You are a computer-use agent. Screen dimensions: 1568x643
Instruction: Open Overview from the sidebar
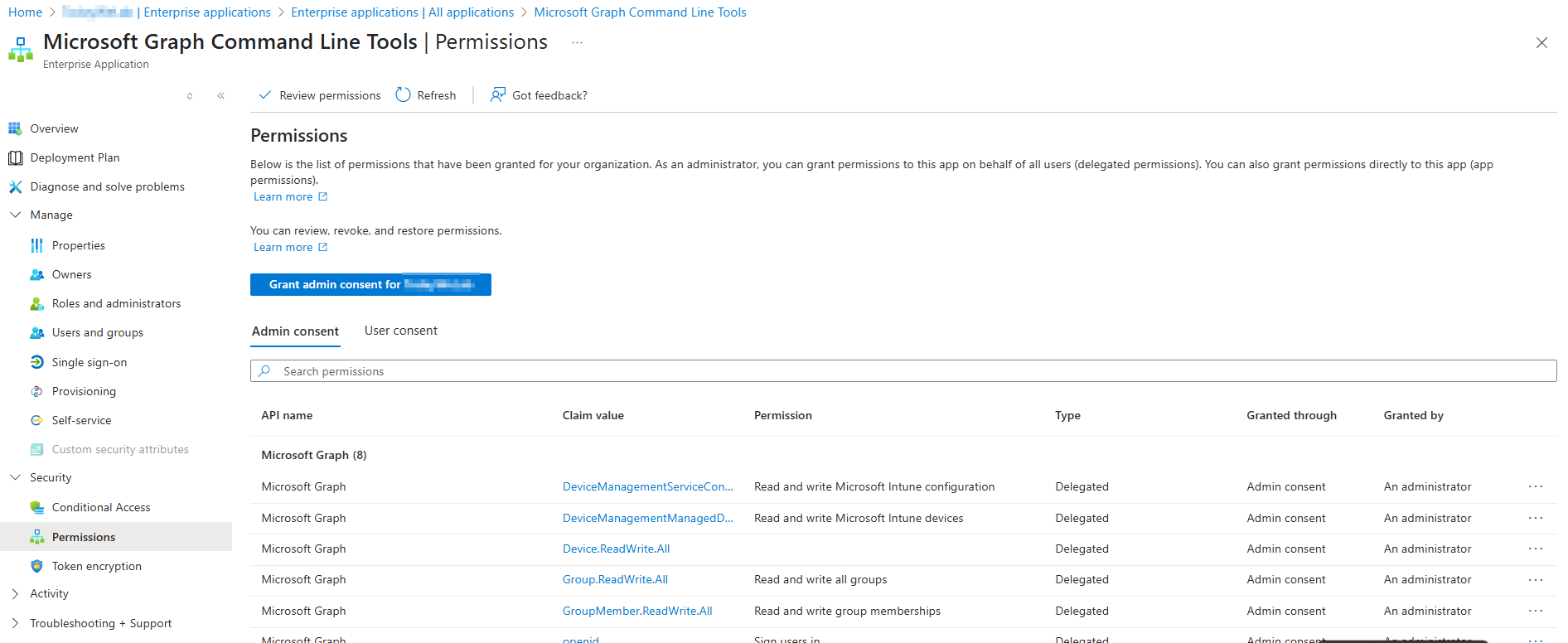(x=54, y=128)
